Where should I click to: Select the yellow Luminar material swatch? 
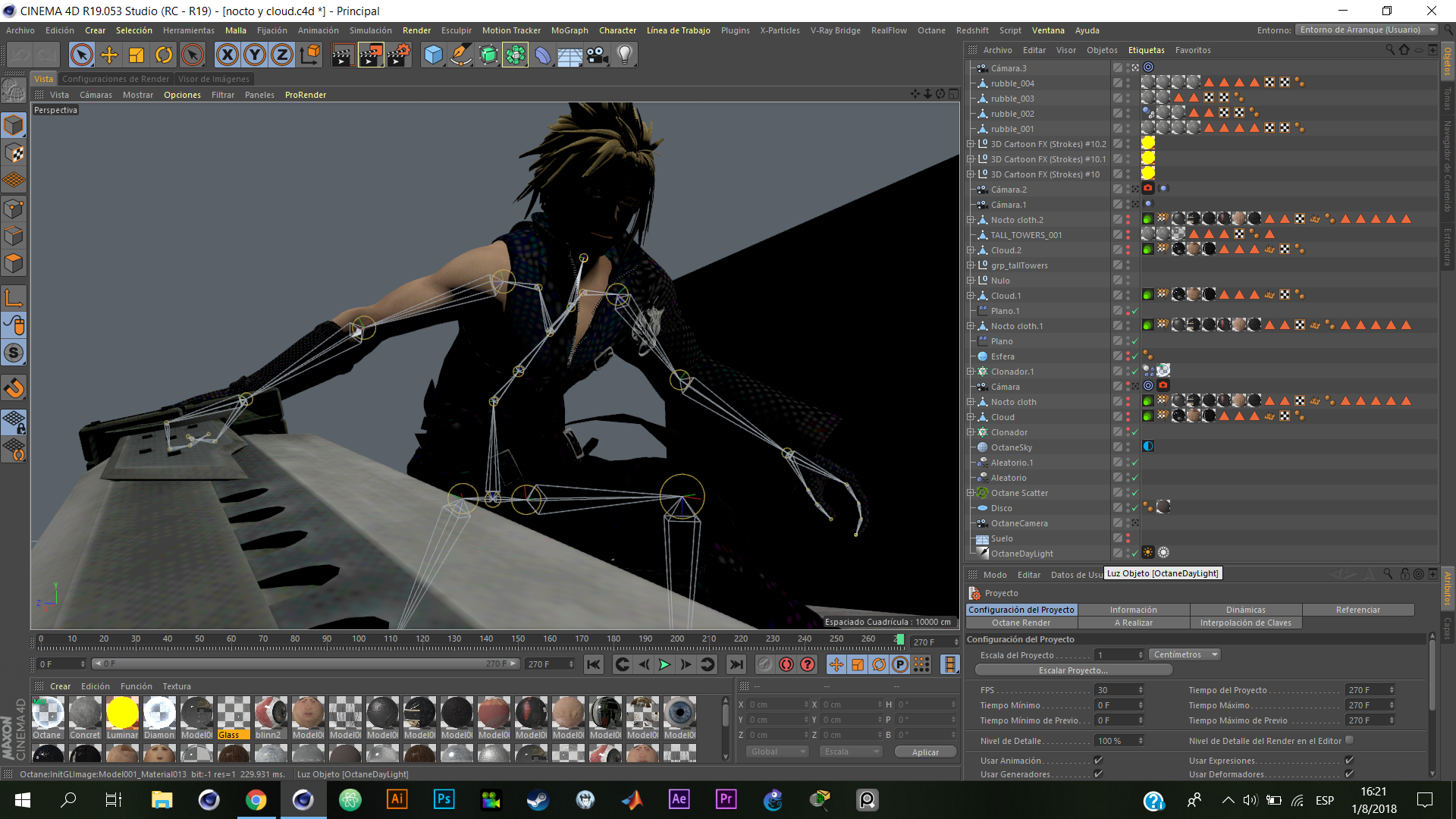coord(122,714)
